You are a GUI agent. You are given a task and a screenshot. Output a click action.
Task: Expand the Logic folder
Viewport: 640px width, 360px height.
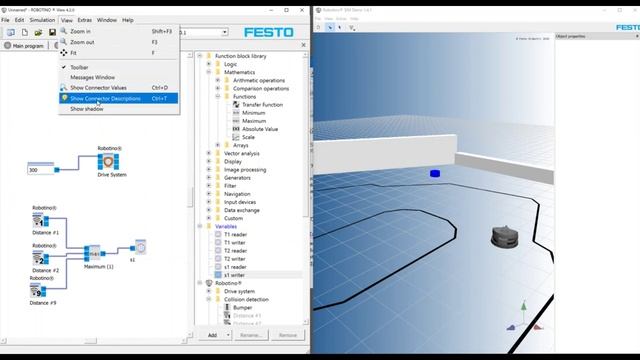coord(209,64)
